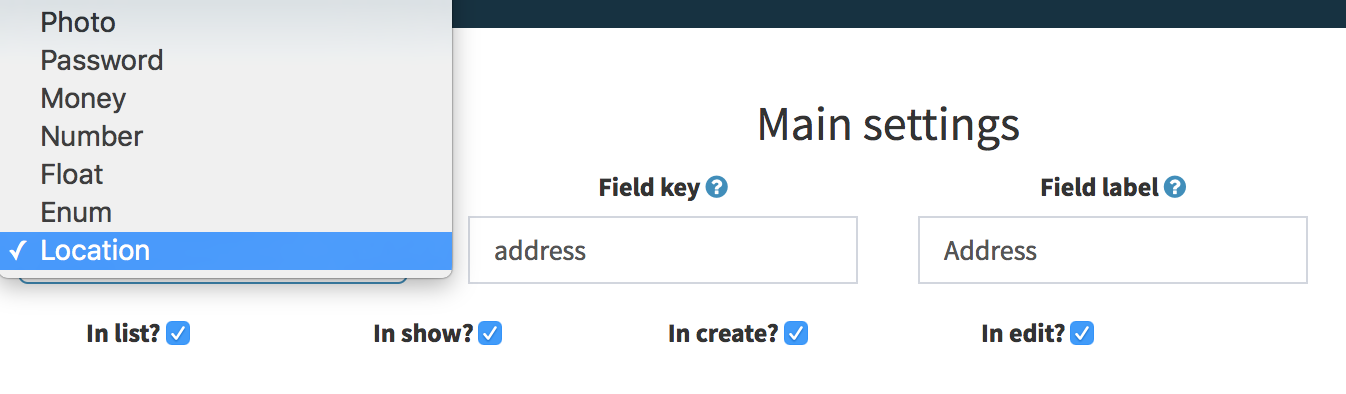Viewport: 1346px width, 394px height.
Task: Click the field type select box edge
Action: point(212,277)
